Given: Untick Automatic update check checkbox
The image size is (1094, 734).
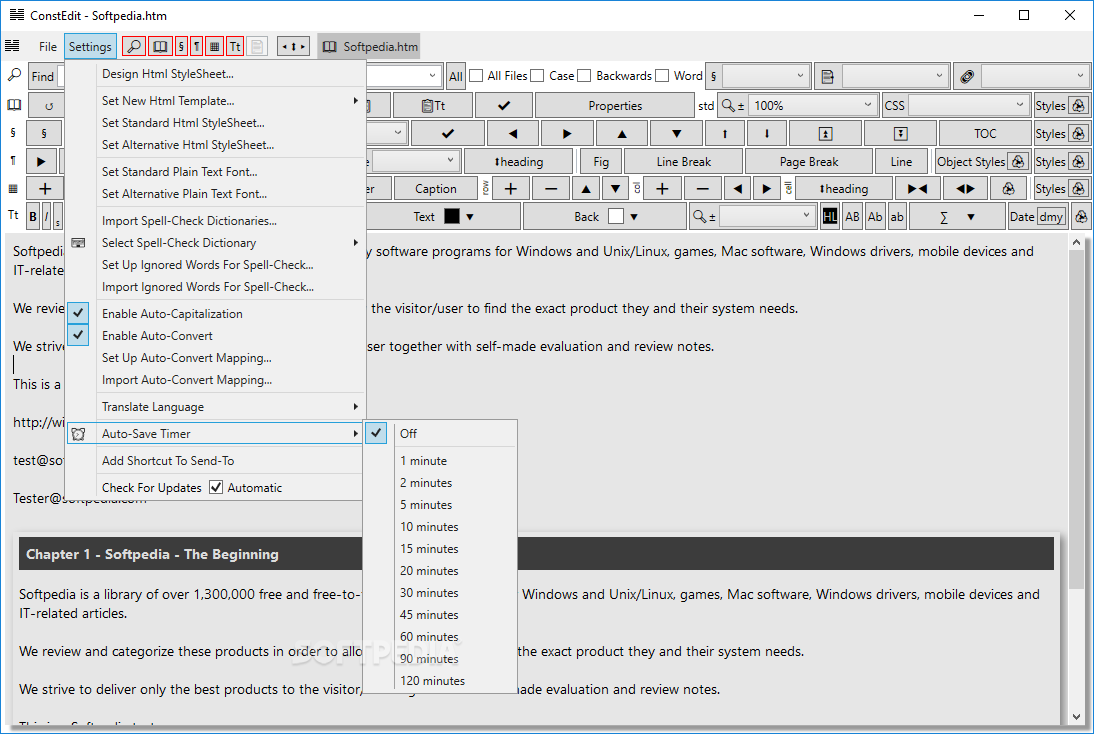Looking at the screenshot, I should 216,487.
